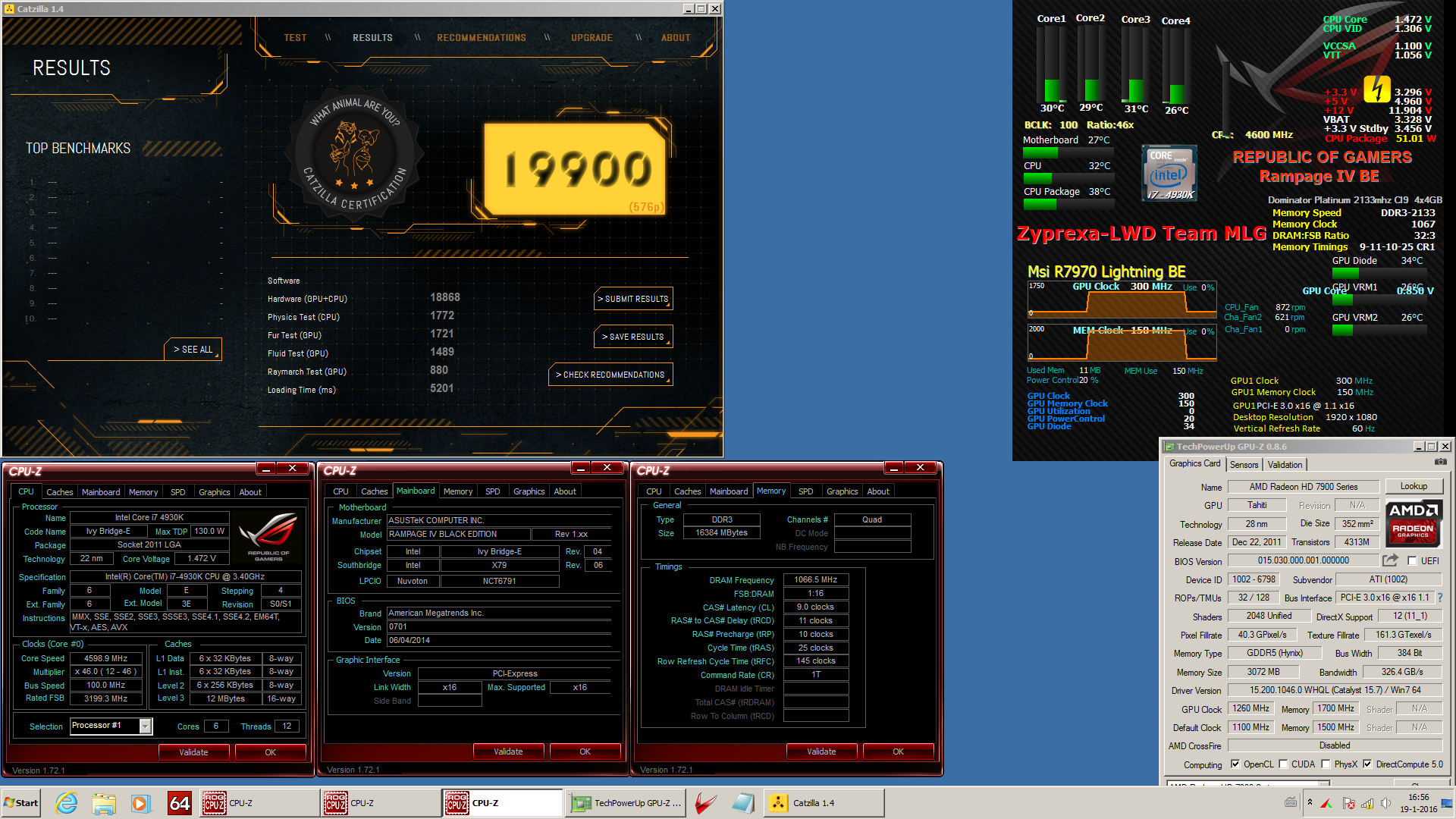Image resolution: width=1456 pixels, height=819 pixels.
Task: Click Validate in left CPU-Z window
Action: [193, 752]
